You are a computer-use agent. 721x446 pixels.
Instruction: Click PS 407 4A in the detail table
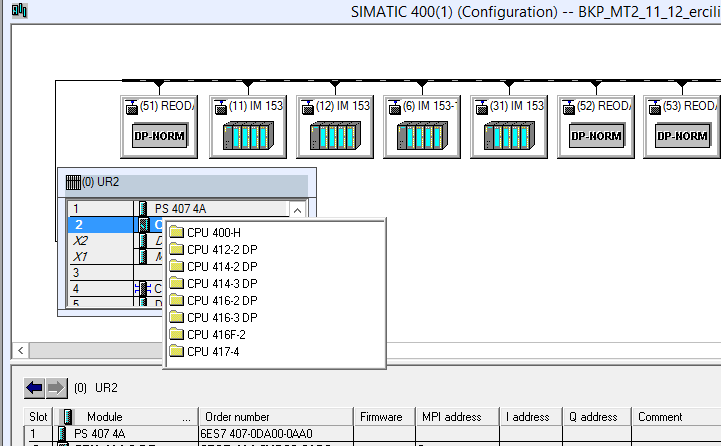(x=99, y=434)
